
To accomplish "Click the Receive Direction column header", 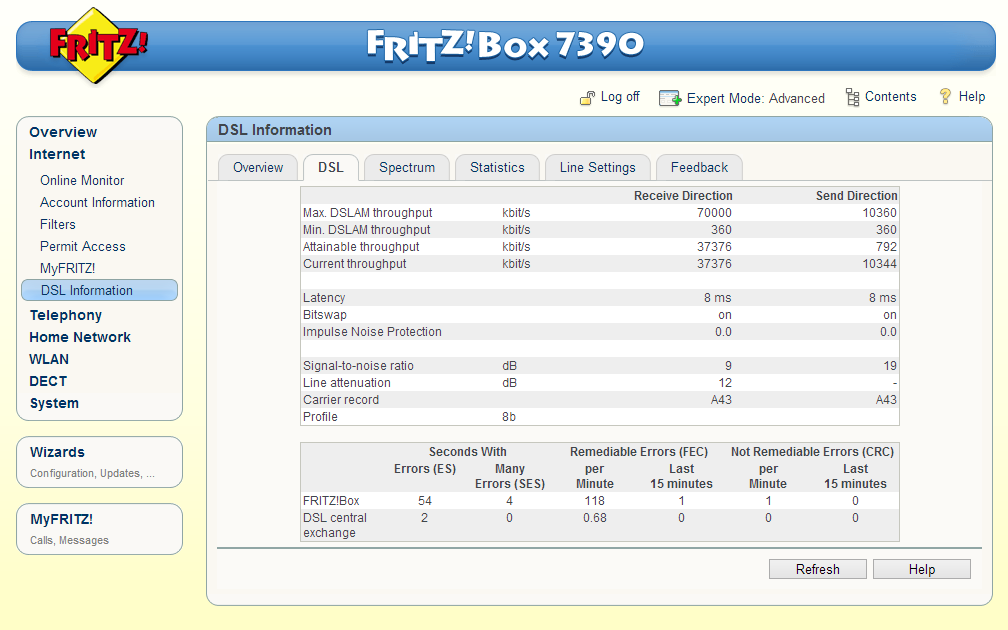I will pos(683,195).
